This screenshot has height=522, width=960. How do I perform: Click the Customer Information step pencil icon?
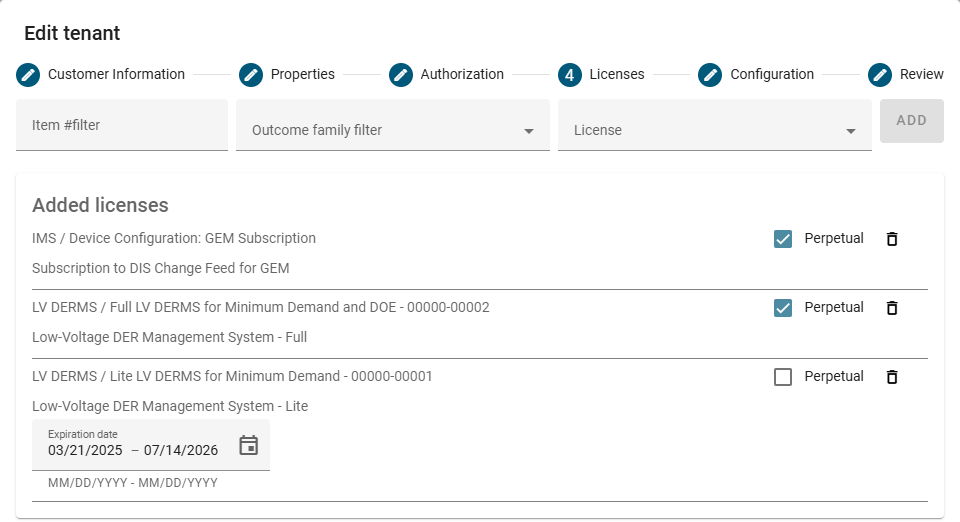28,75
